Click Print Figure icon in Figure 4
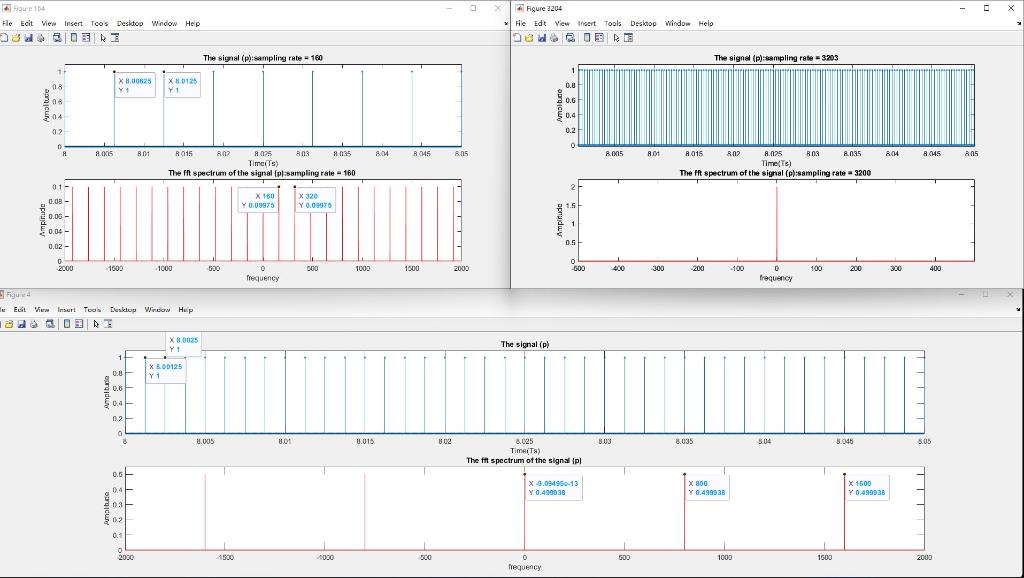This screenshot has height=578, width=1024. 33,324
